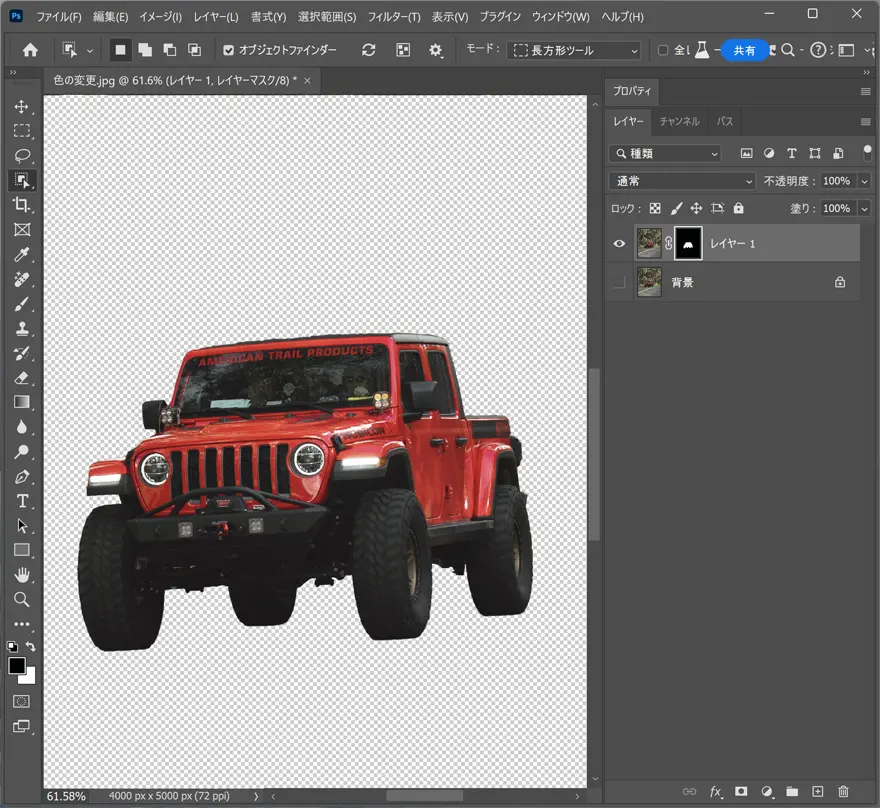Select the Crop tool

point(22,205)
